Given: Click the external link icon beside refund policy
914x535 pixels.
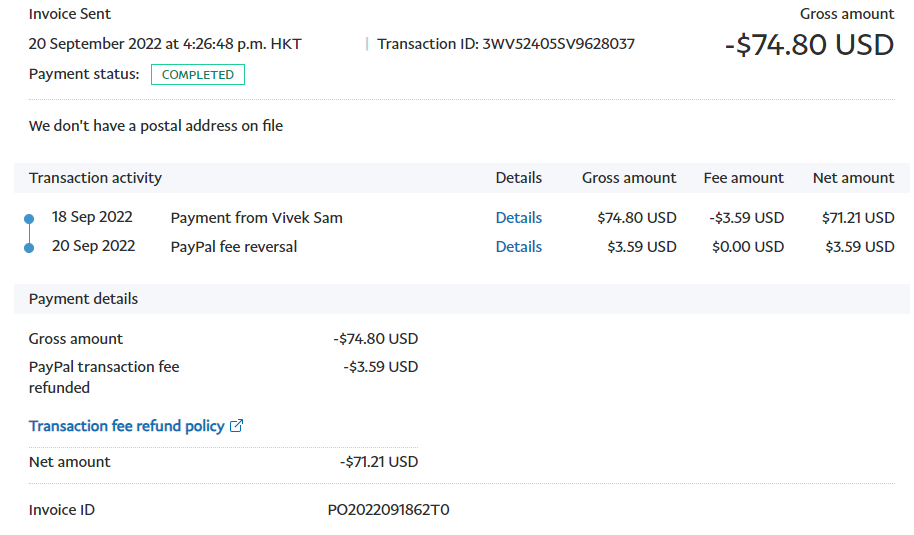Looking at the screenshot, I should [x=237, y=426].
